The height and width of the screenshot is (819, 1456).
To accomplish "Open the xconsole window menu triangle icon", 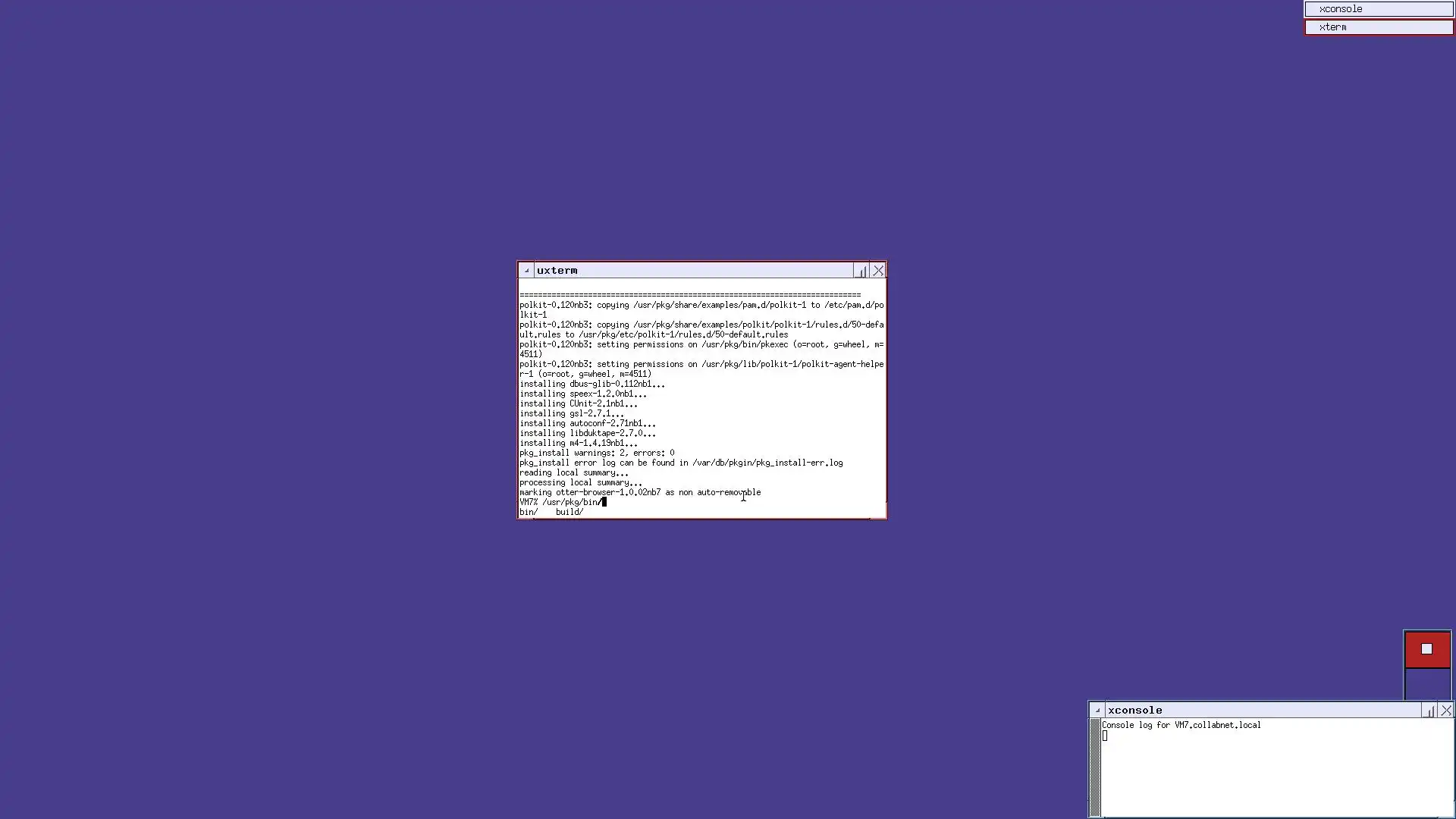I will [1097, 711].
